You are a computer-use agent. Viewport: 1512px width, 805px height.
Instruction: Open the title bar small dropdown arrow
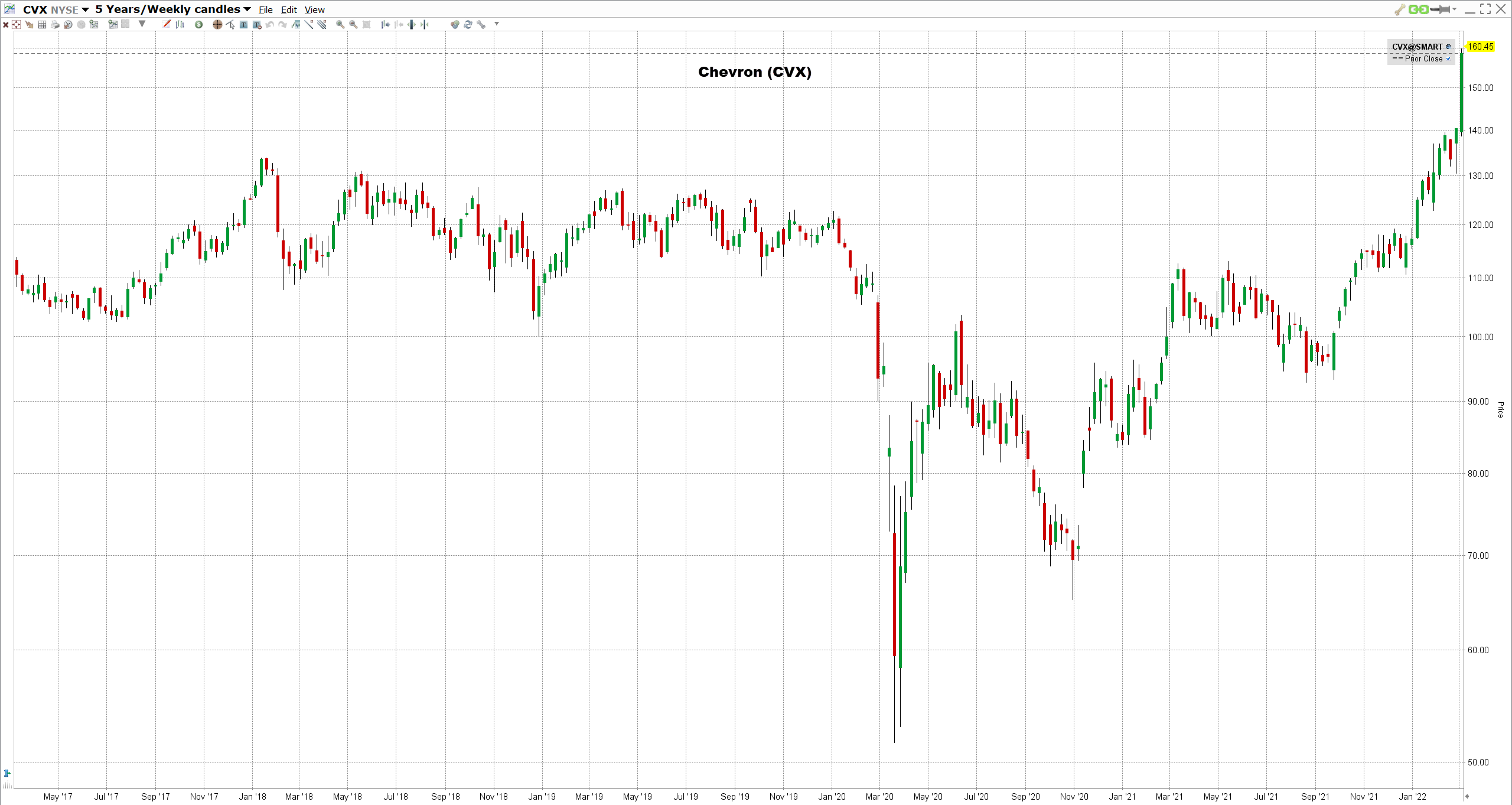(1454, 9)
